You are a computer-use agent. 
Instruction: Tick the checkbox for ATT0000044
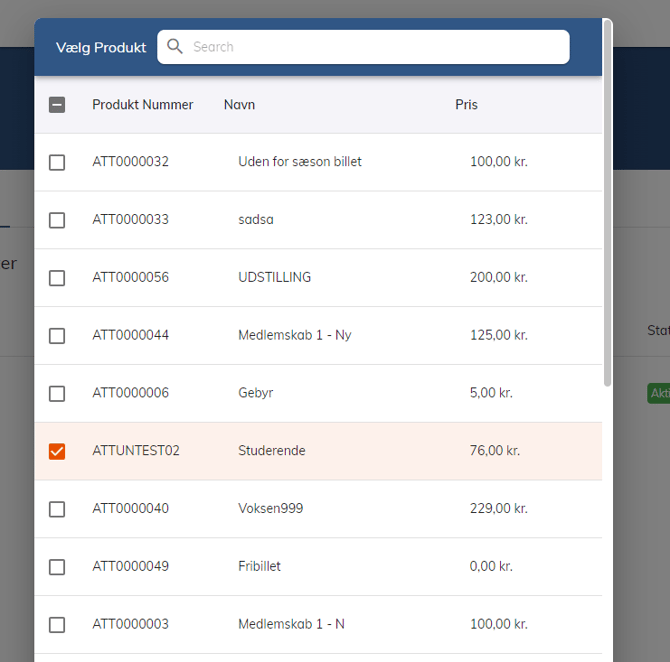(x=57, y=335)
